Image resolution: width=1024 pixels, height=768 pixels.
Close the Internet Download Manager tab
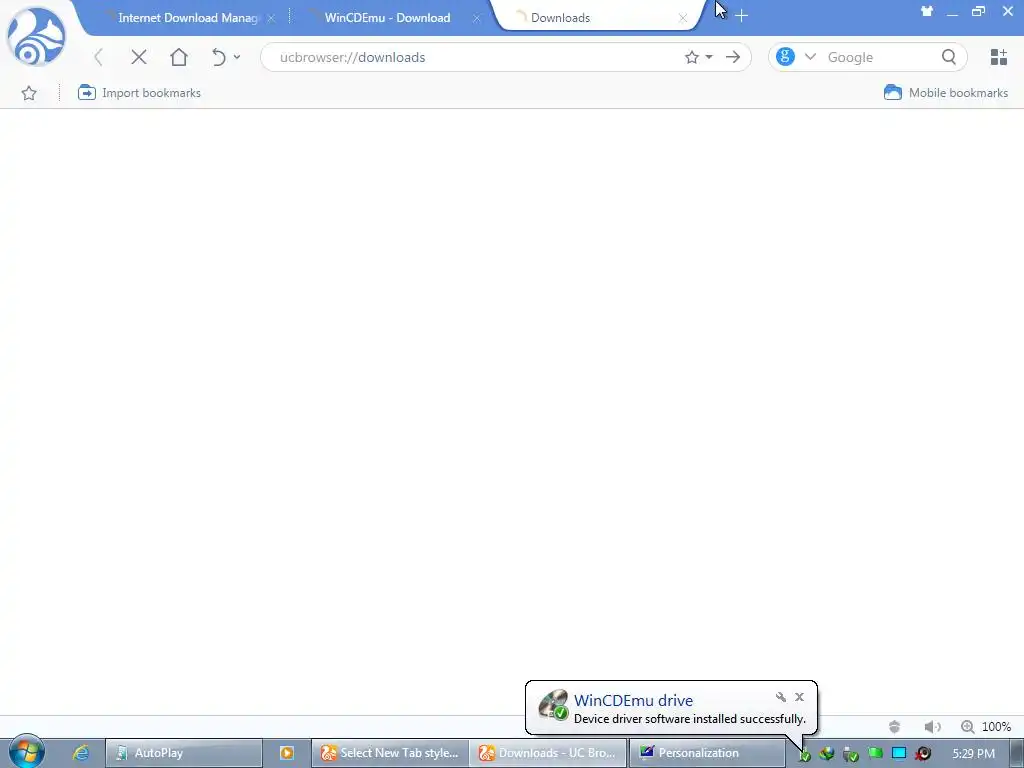[271, 18]
